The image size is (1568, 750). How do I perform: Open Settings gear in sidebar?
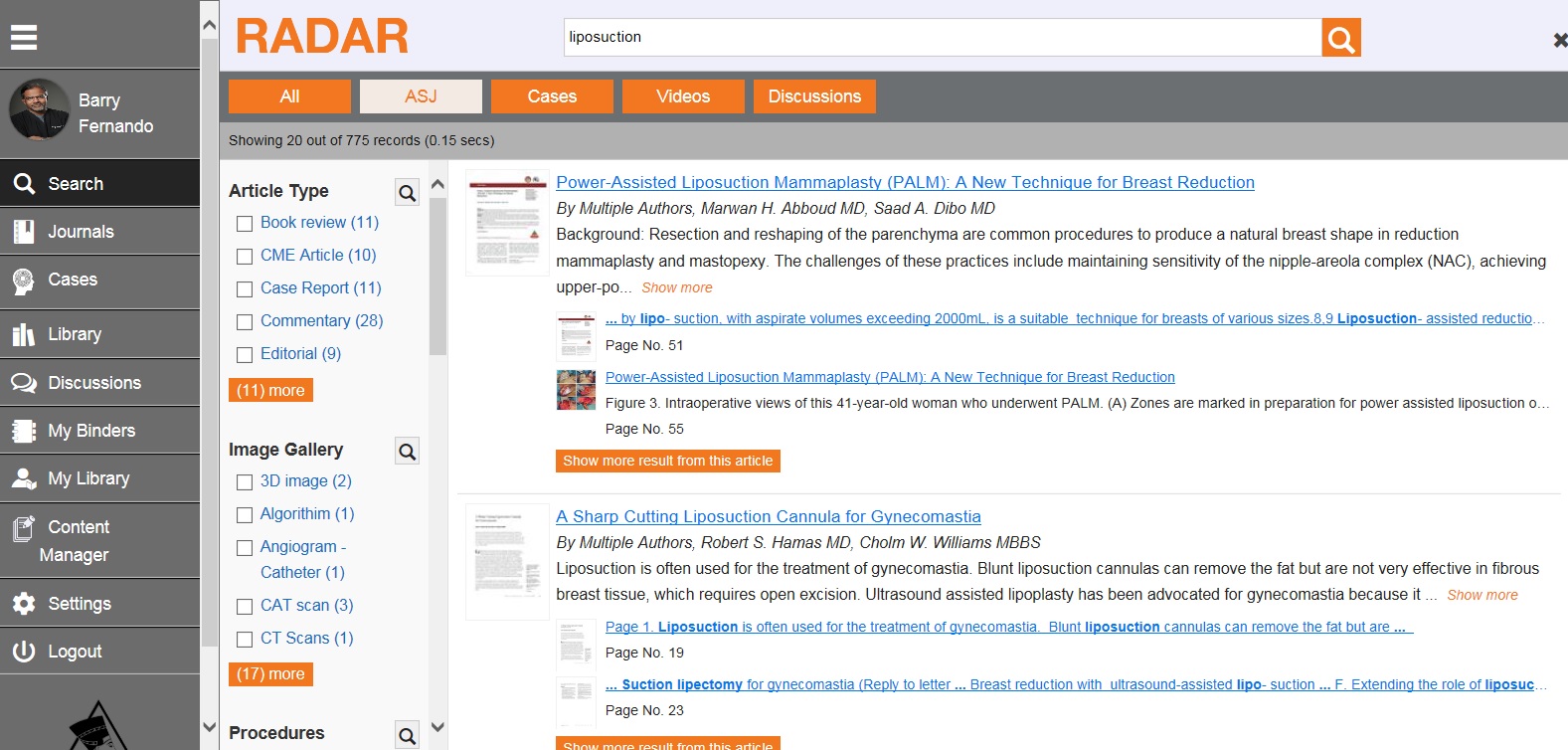point(24,604)
